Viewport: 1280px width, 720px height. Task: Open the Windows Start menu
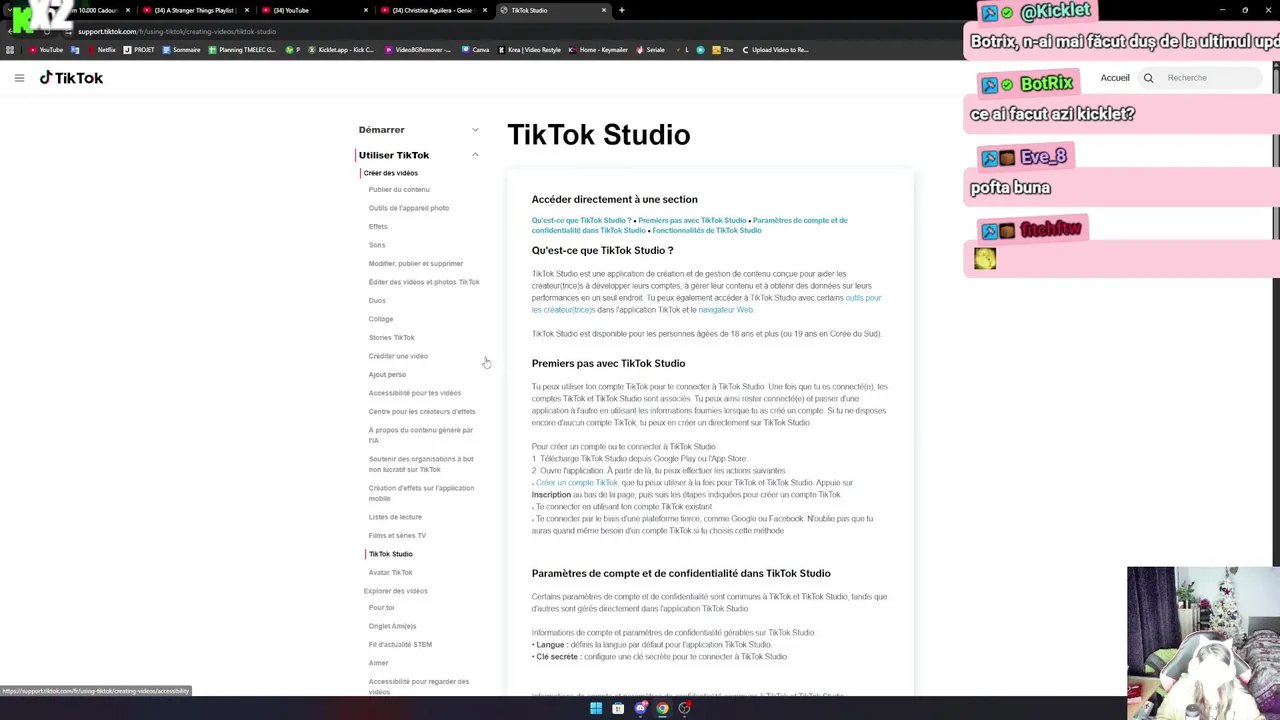[x=596, y=708]
